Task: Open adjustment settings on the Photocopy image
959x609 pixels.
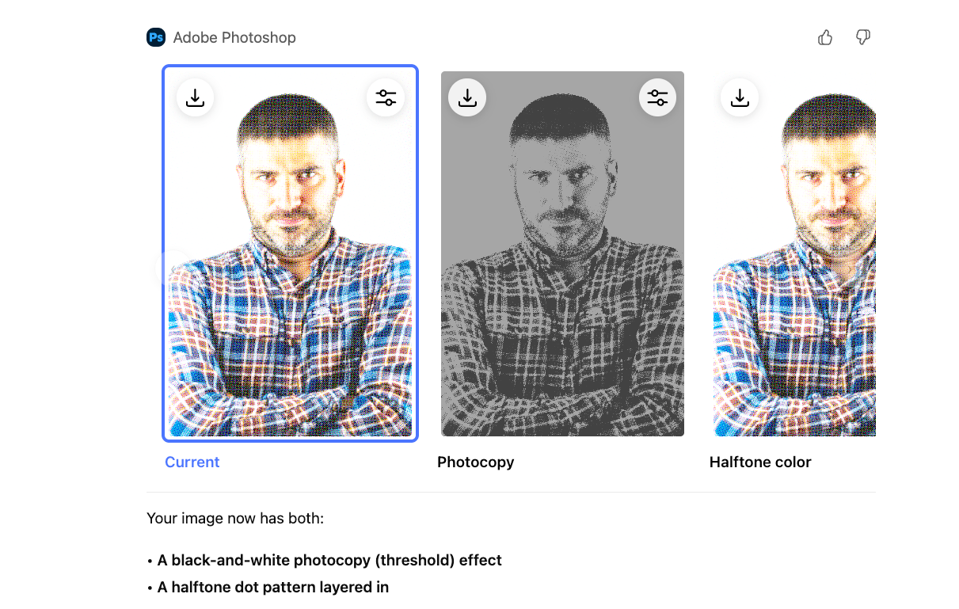Action: [x=657, y=98]
